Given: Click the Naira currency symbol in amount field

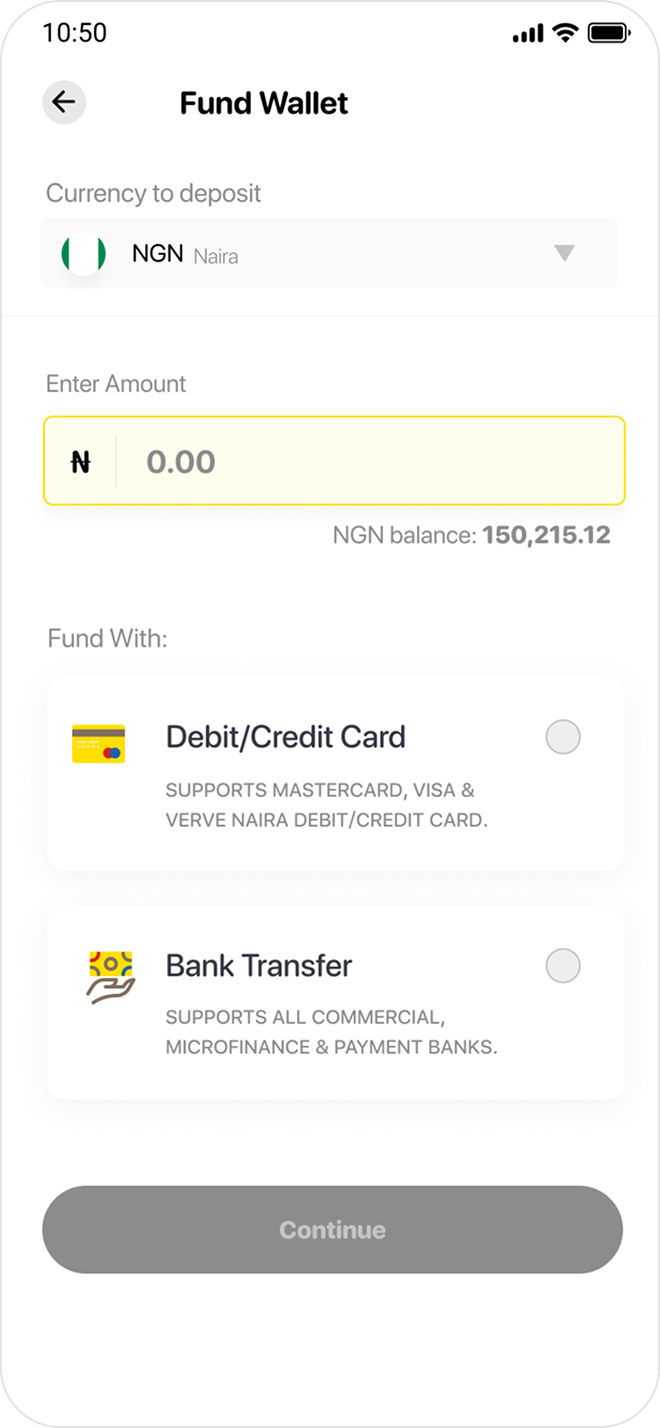Looking at the screenshot, I should [80, 460].
